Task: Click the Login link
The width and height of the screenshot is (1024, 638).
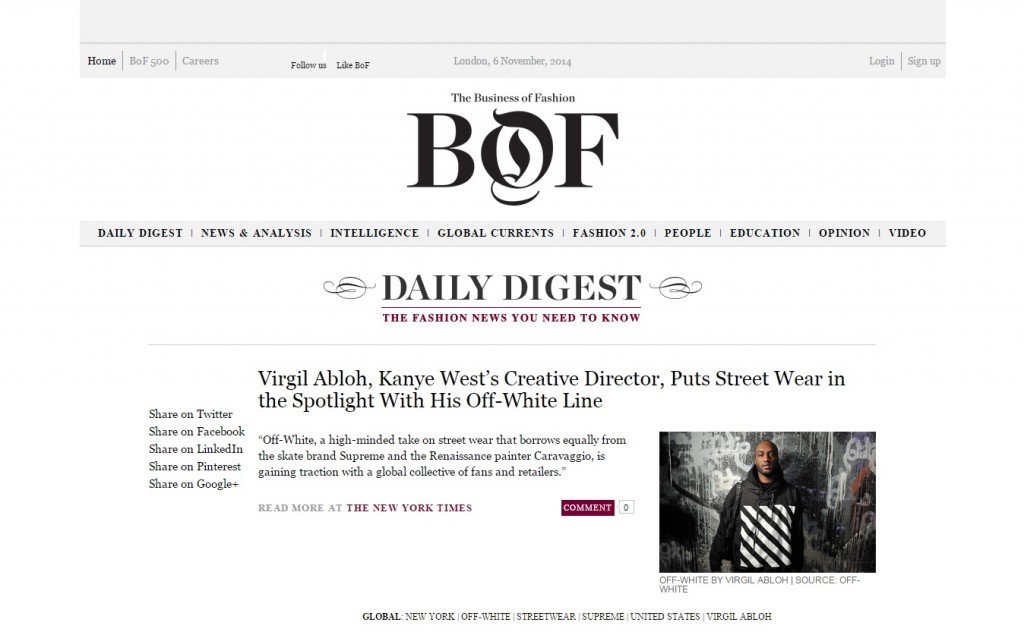Action: [881, 61]
